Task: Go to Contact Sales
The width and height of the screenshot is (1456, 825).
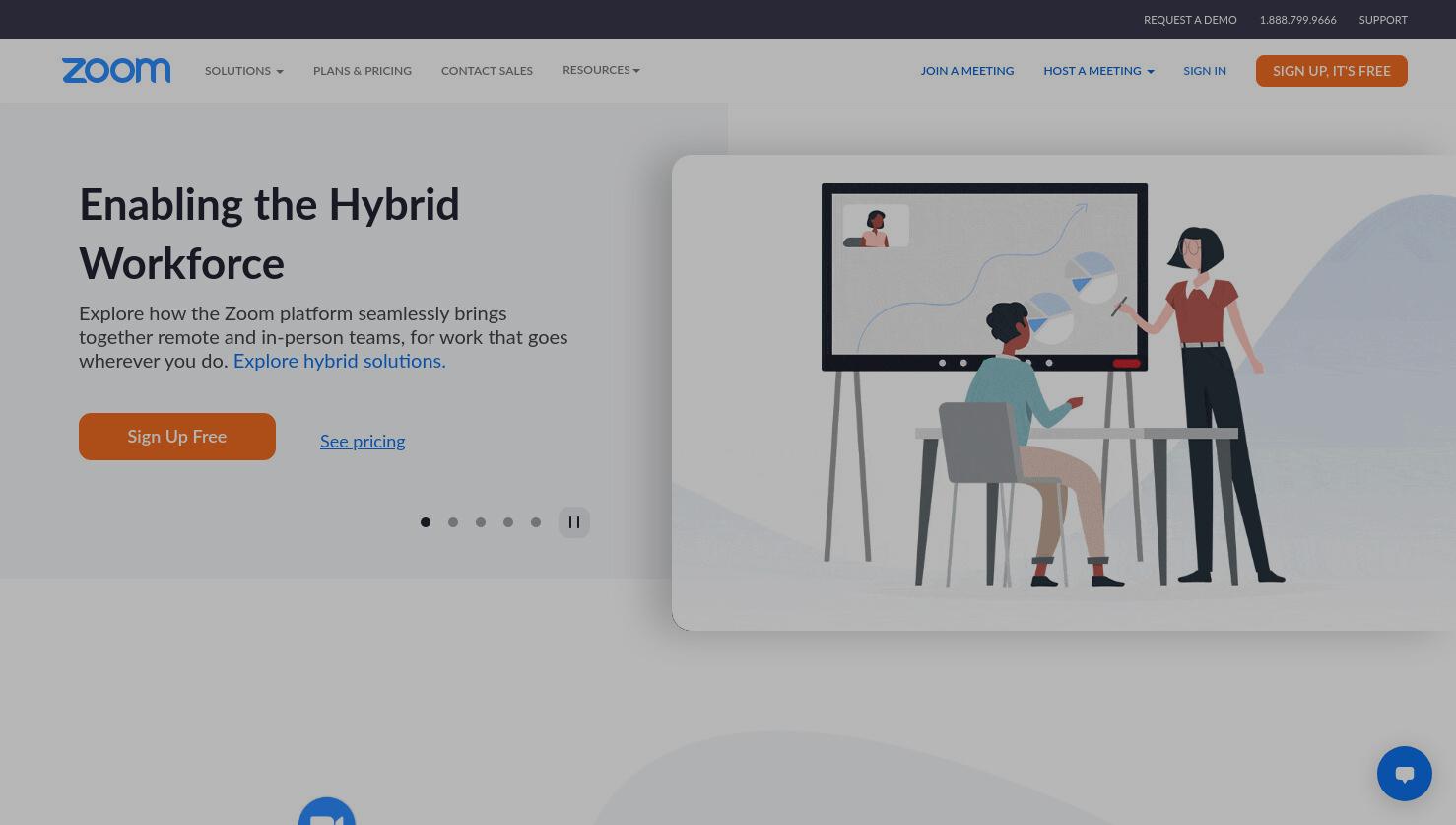Action: (x=487, y=71)
